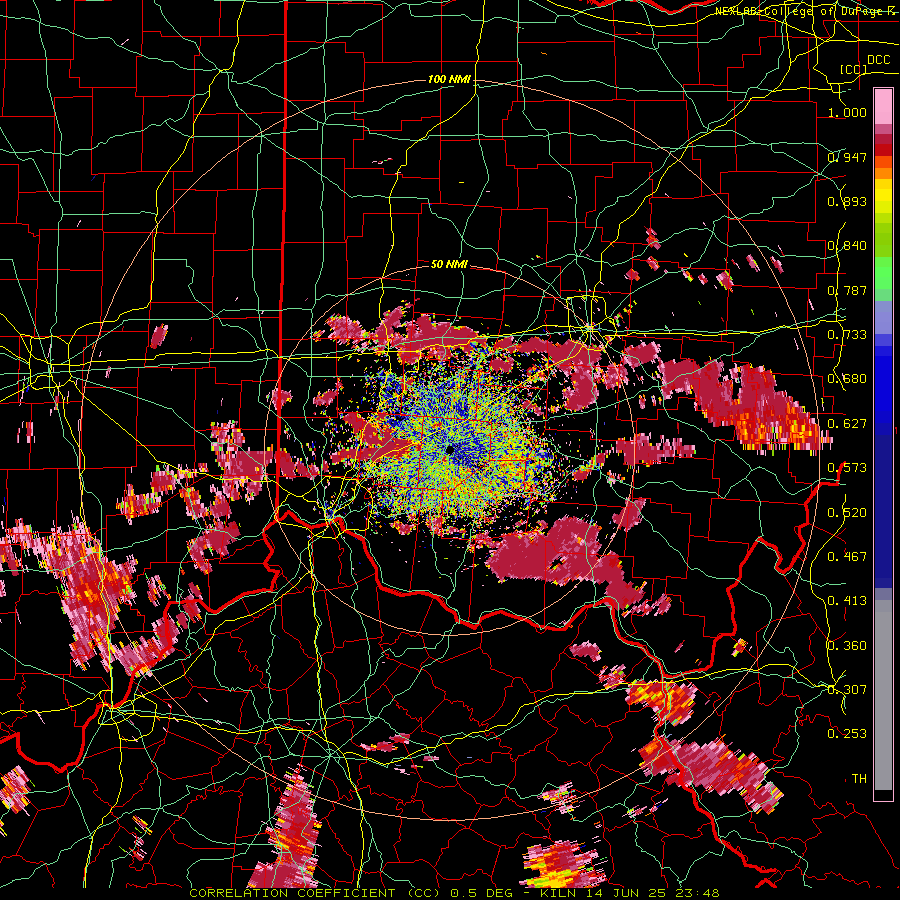The width and height of the screenshot is (900, 900).
Task: Click the CORRELATION COEFFICIENT (CC) caption text
Action: pyautogui.click(x=317, y=893)
